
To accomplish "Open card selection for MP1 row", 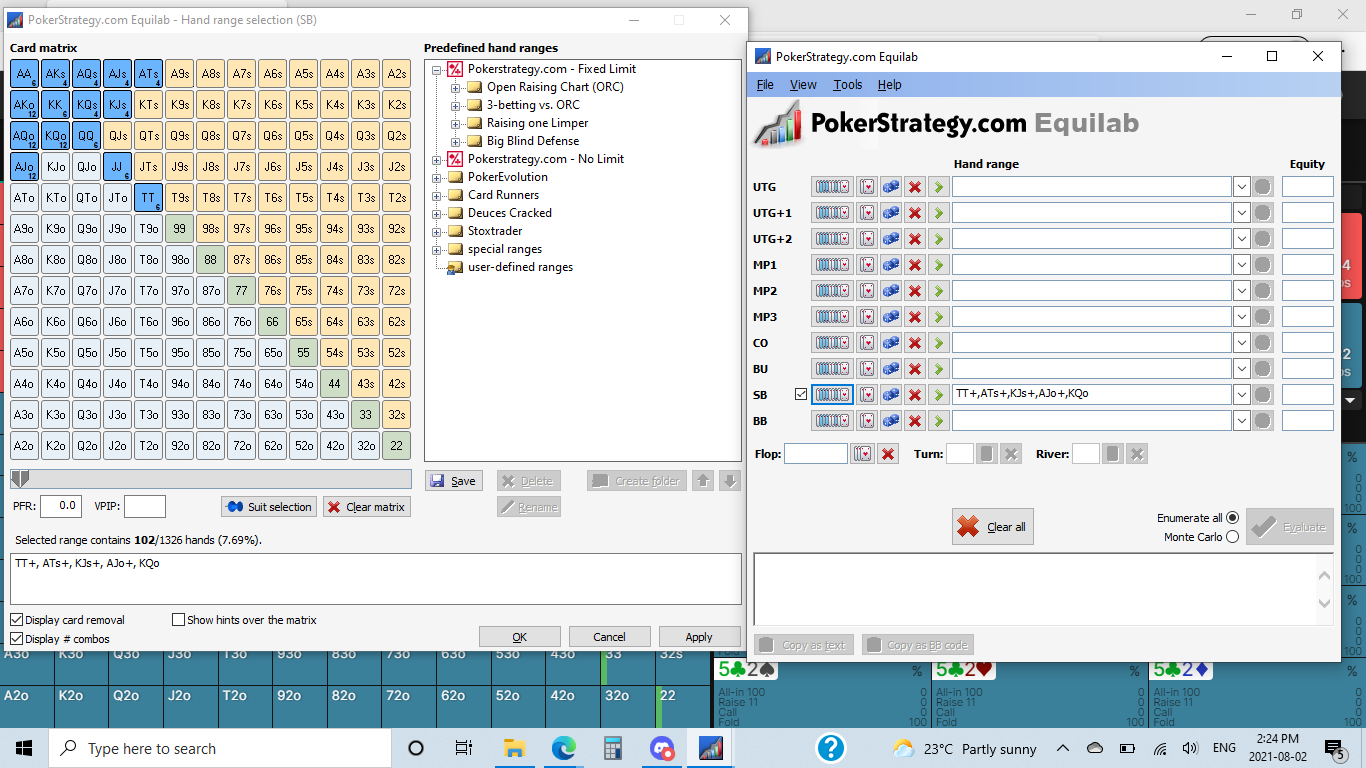I will (x=867, y=265).
